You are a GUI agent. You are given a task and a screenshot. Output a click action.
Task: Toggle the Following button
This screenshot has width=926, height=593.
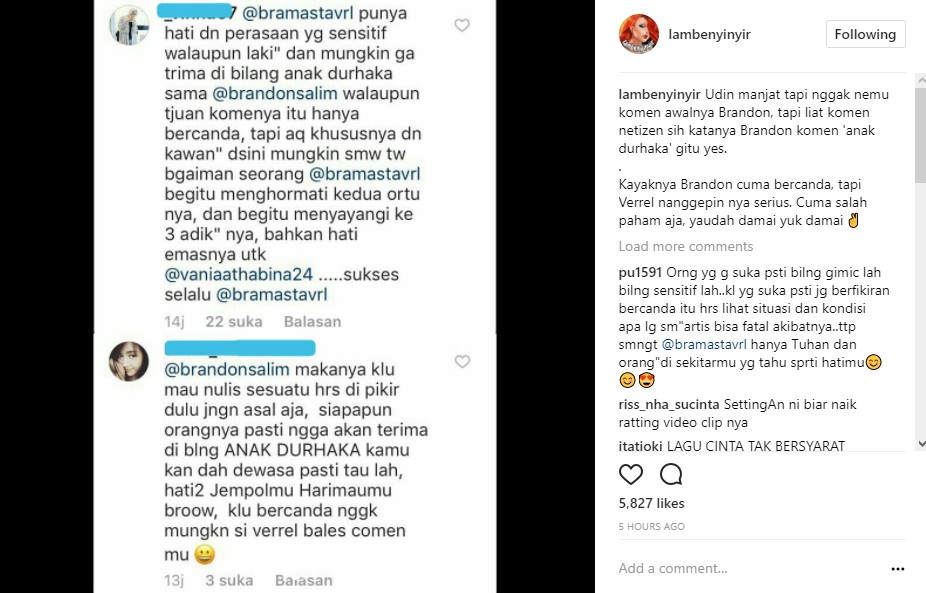pyautogui.click(x=865, y=34)
